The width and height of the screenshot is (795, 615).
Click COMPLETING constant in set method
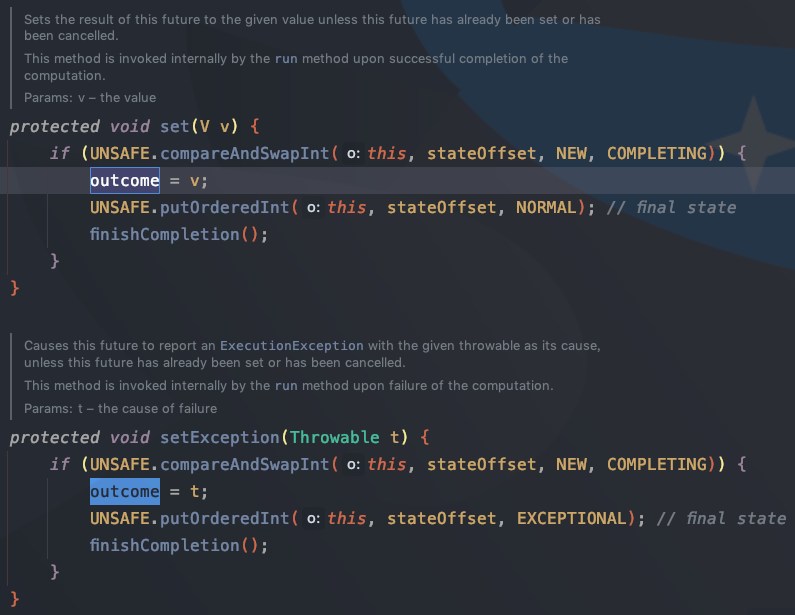point(657,153)
